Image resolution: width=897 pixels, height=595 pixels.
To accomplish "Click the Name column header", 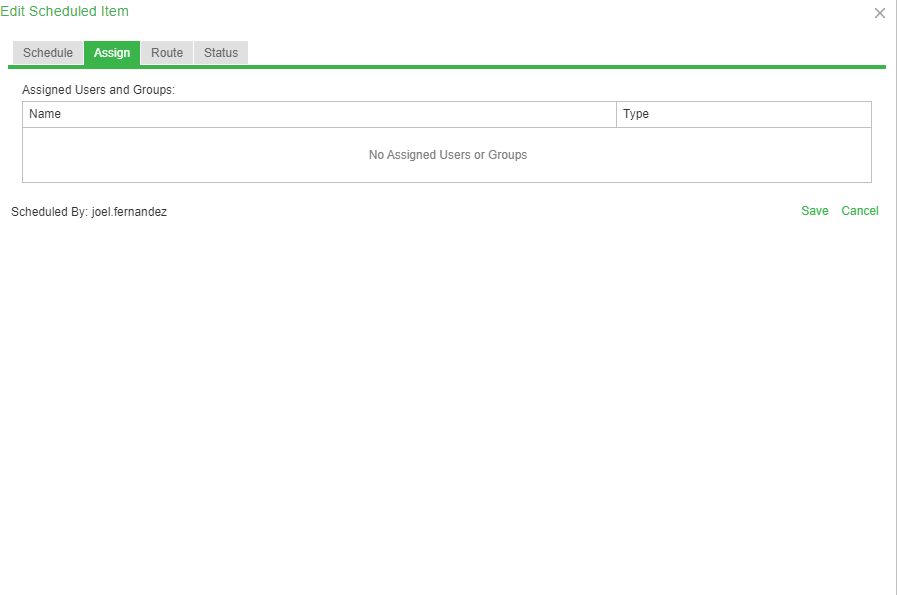I will [319, 114].
